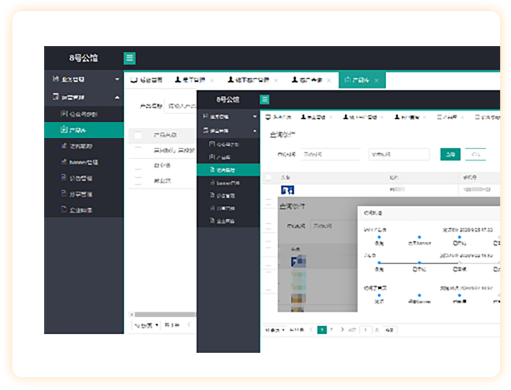This screenshot has height=390, width=511.
Task: Click the banner管理 sidebar icon in the back window
Action: tap(64, 162)
